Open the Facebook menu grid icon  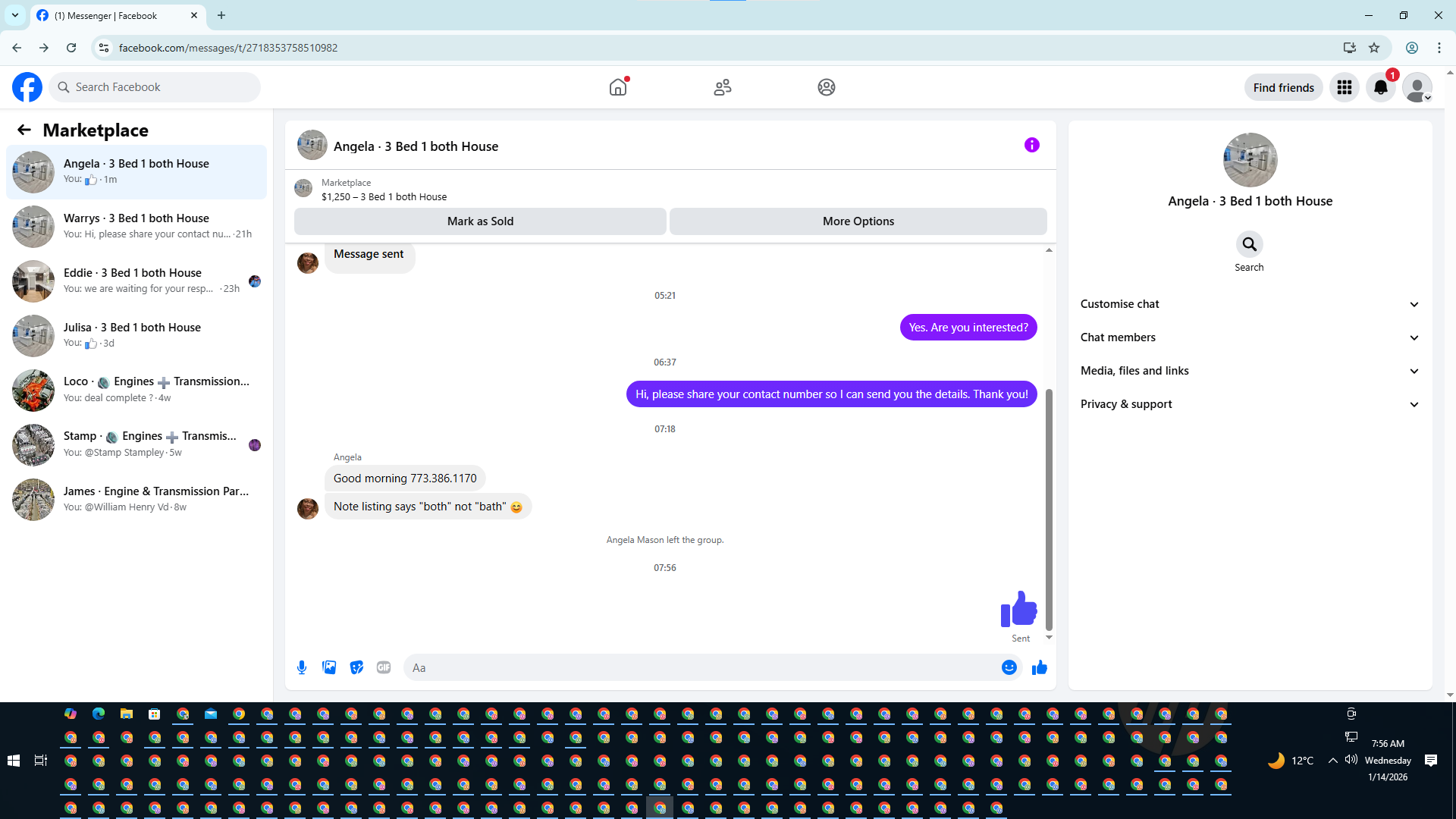(x=1344, y=87)
